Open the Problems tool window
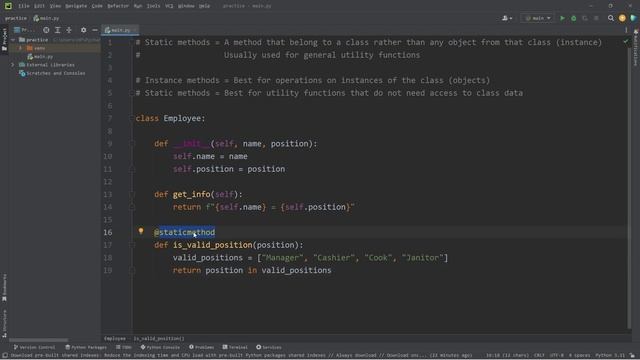This screenshot has height=360, width=640. tap(201, 347)
